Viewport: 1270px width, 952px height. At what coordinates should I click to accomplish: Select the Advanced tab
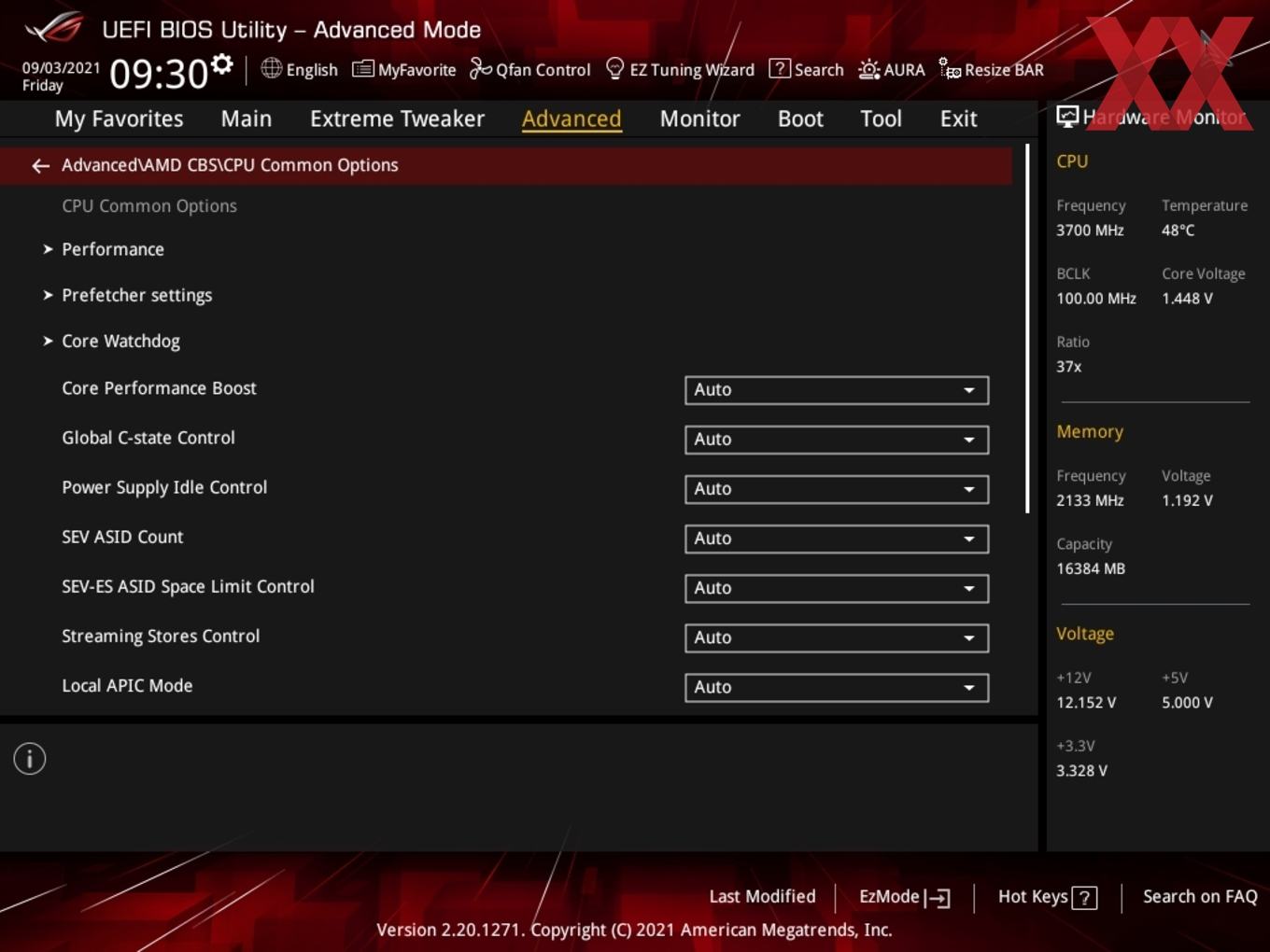(x=571, y=119)
